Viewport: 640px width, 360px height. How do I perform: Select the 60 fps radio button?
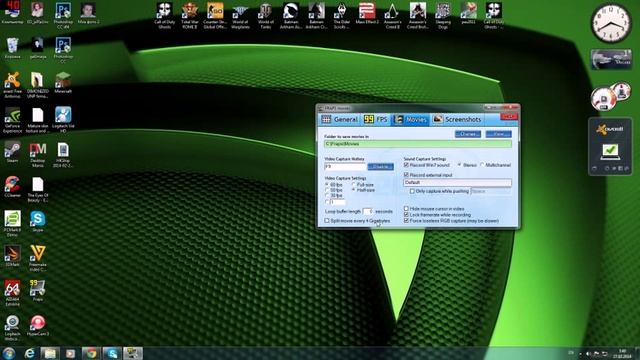coord(327,185)
